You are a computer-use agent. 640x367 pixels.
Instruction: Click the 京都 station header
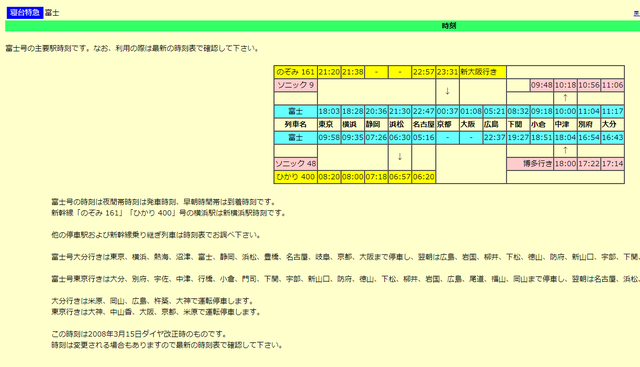click(447, 124)
